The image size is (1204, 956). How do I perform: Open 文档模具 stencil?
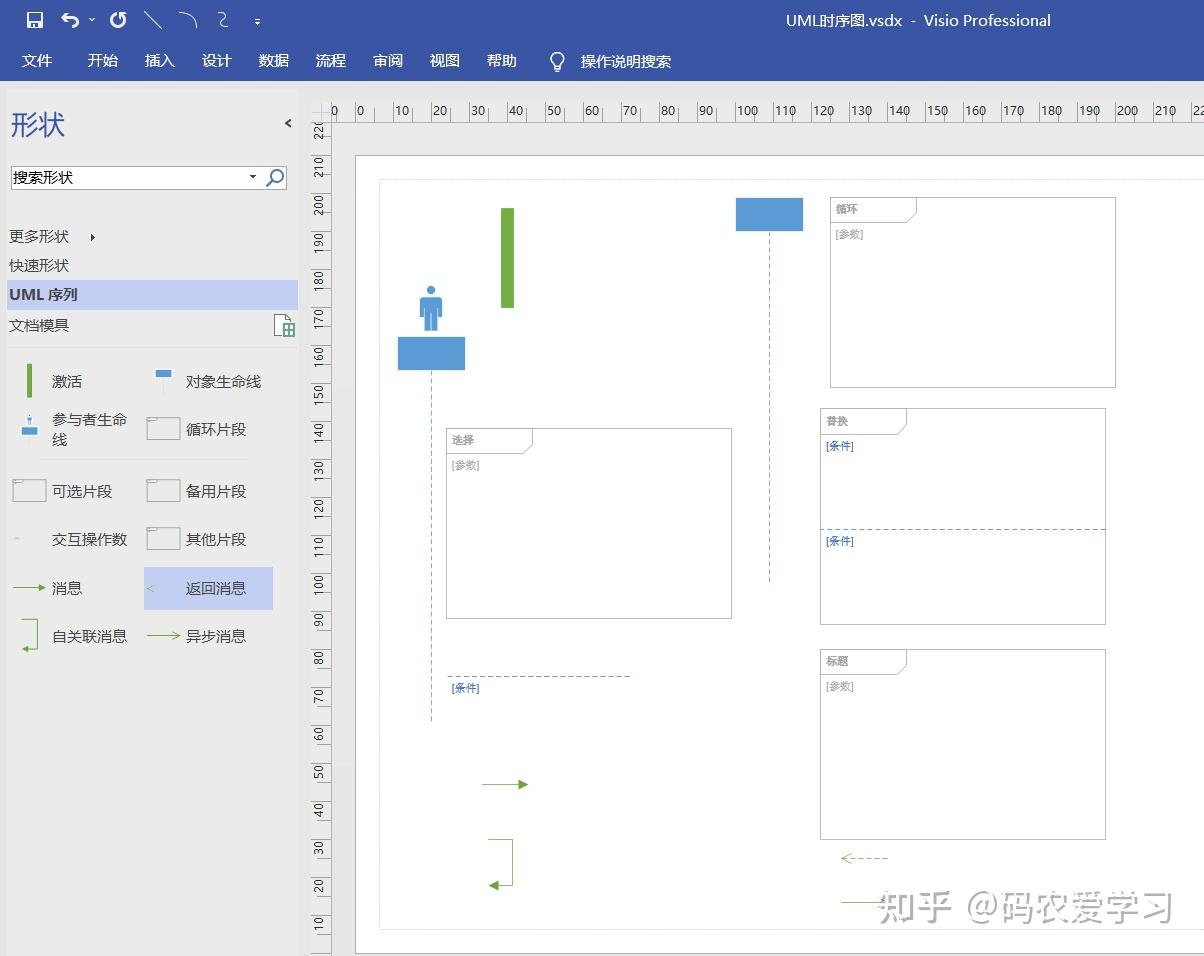pyautogui.click(x=39, y=325)
